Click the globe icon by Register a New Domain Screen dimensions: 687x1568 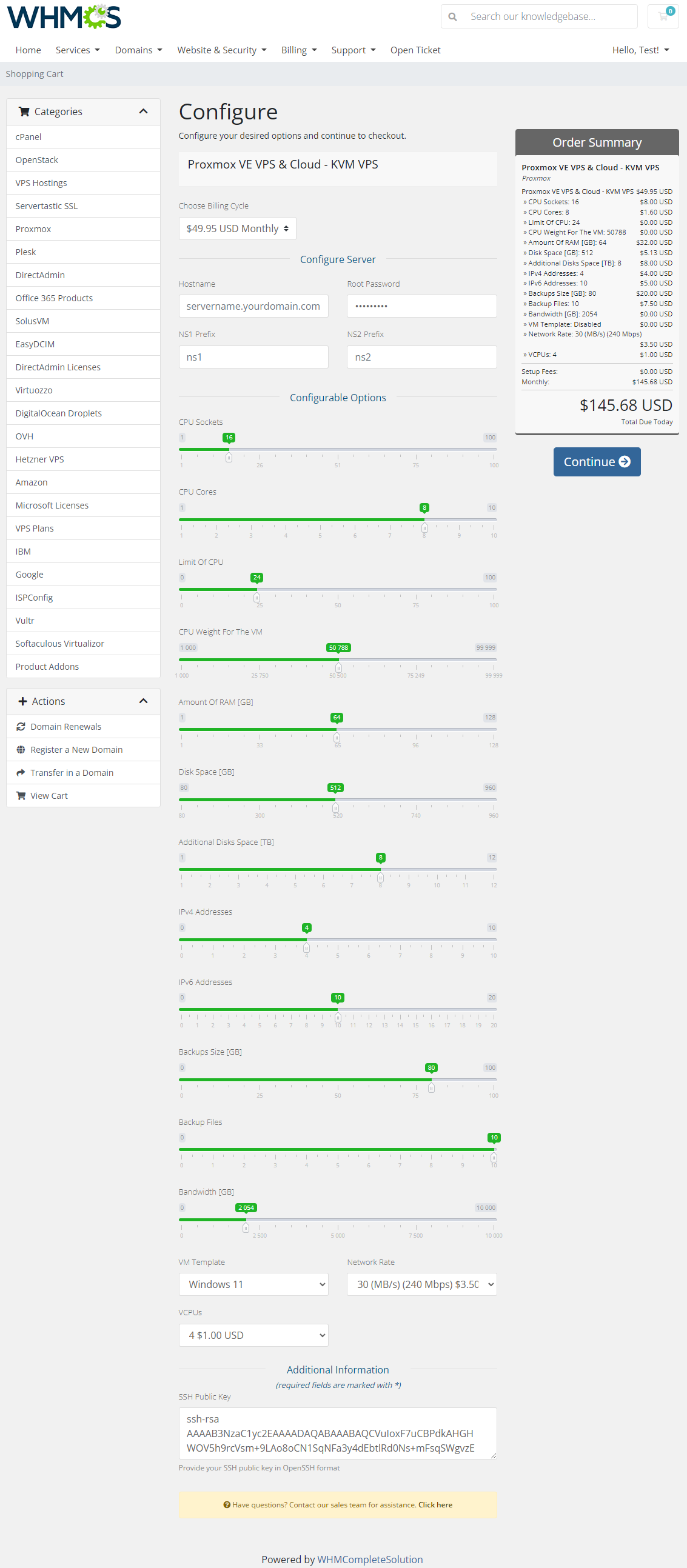coord(20,749)
